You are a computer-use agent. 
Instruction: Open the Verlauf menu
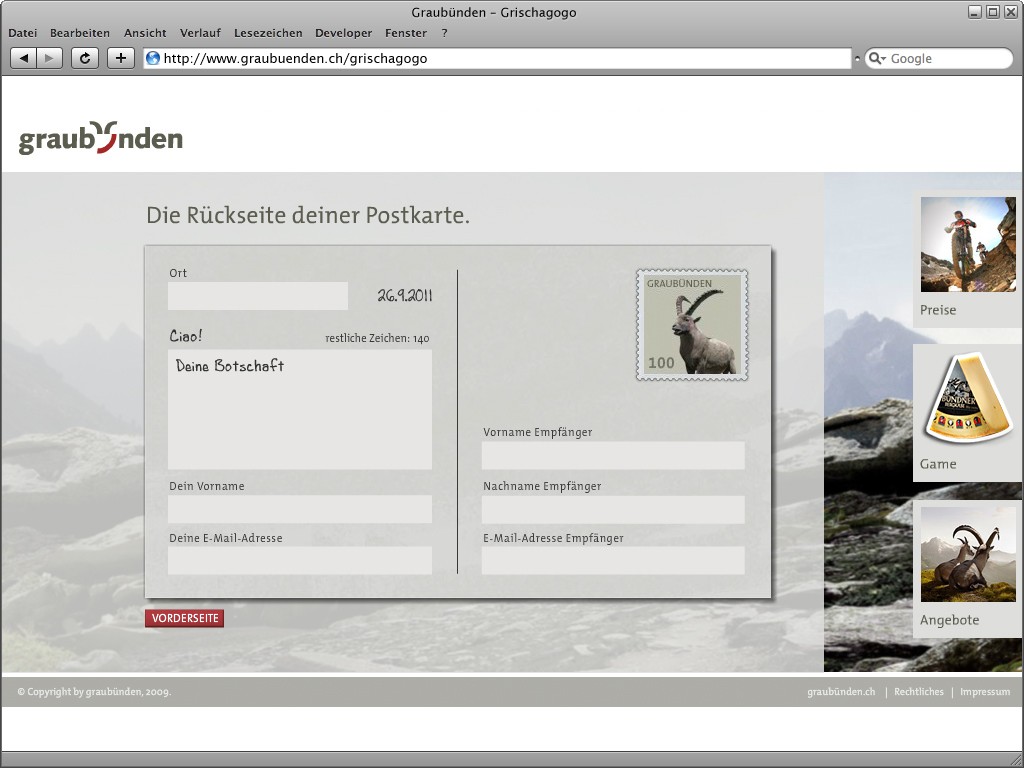(x=200, y=33)
